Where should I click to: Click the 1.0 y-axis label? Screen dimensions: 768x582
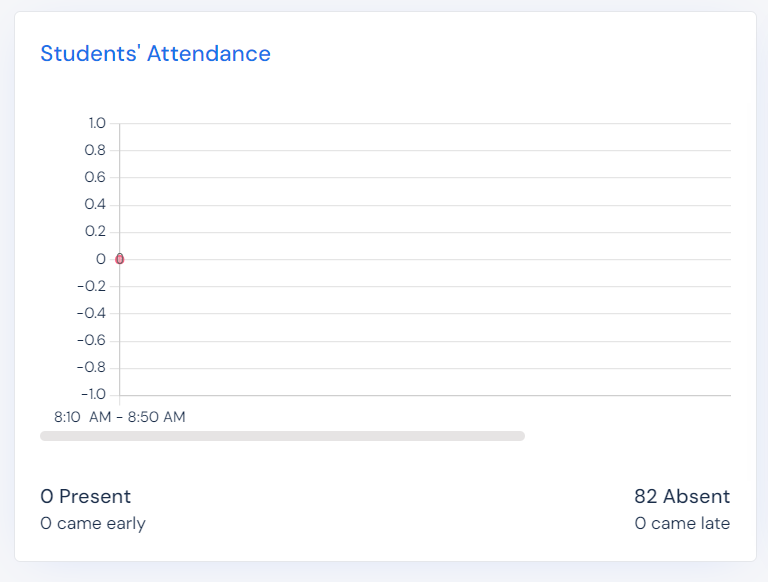coord(96,123)
